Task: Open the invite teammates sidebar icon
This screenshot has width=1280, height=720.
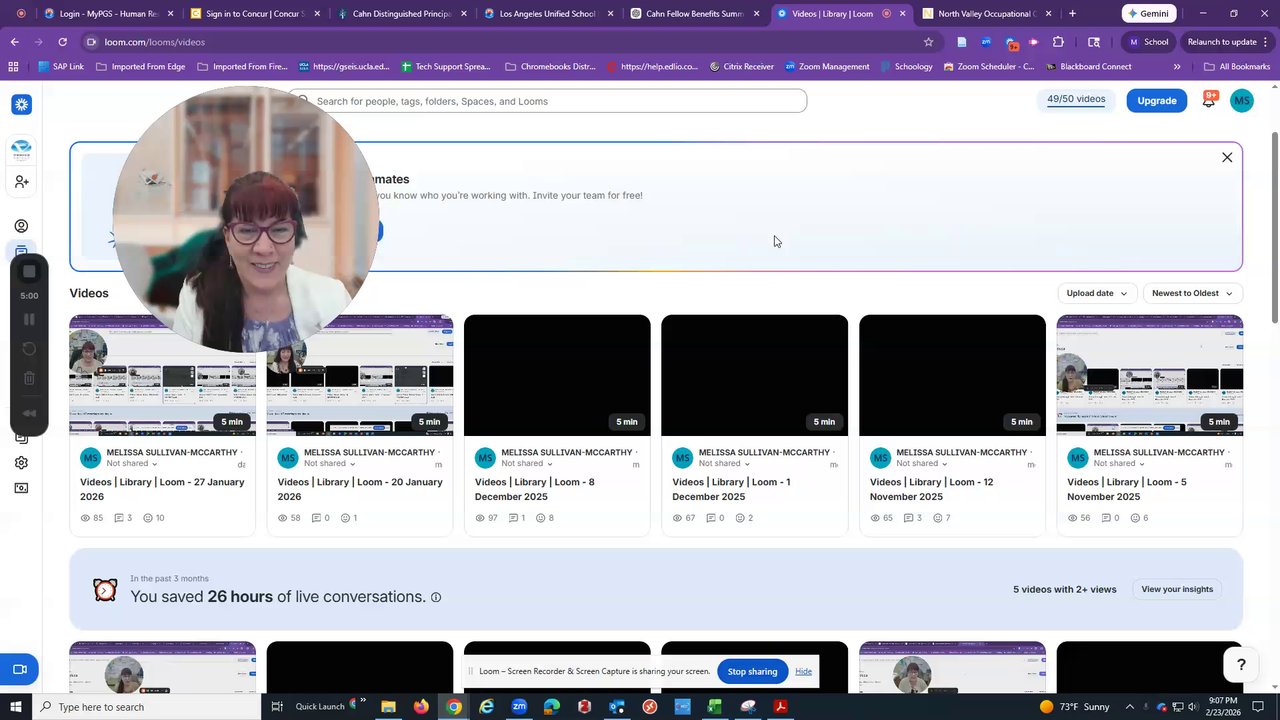Action: pos(21,181)
